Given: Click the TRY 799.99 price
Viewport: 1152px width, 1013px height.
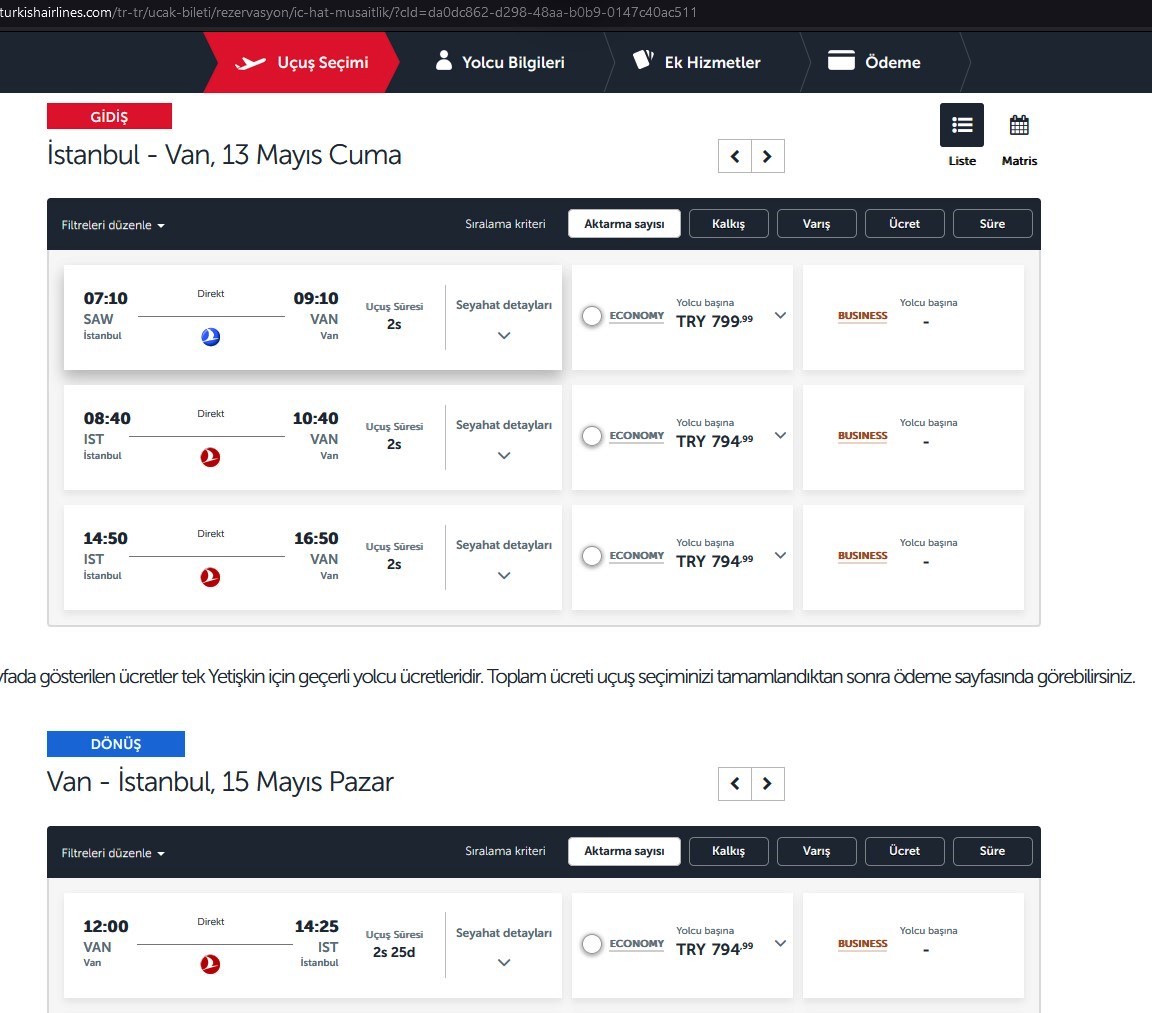Looking at the screenshot, I should click(x=715, y=321).
